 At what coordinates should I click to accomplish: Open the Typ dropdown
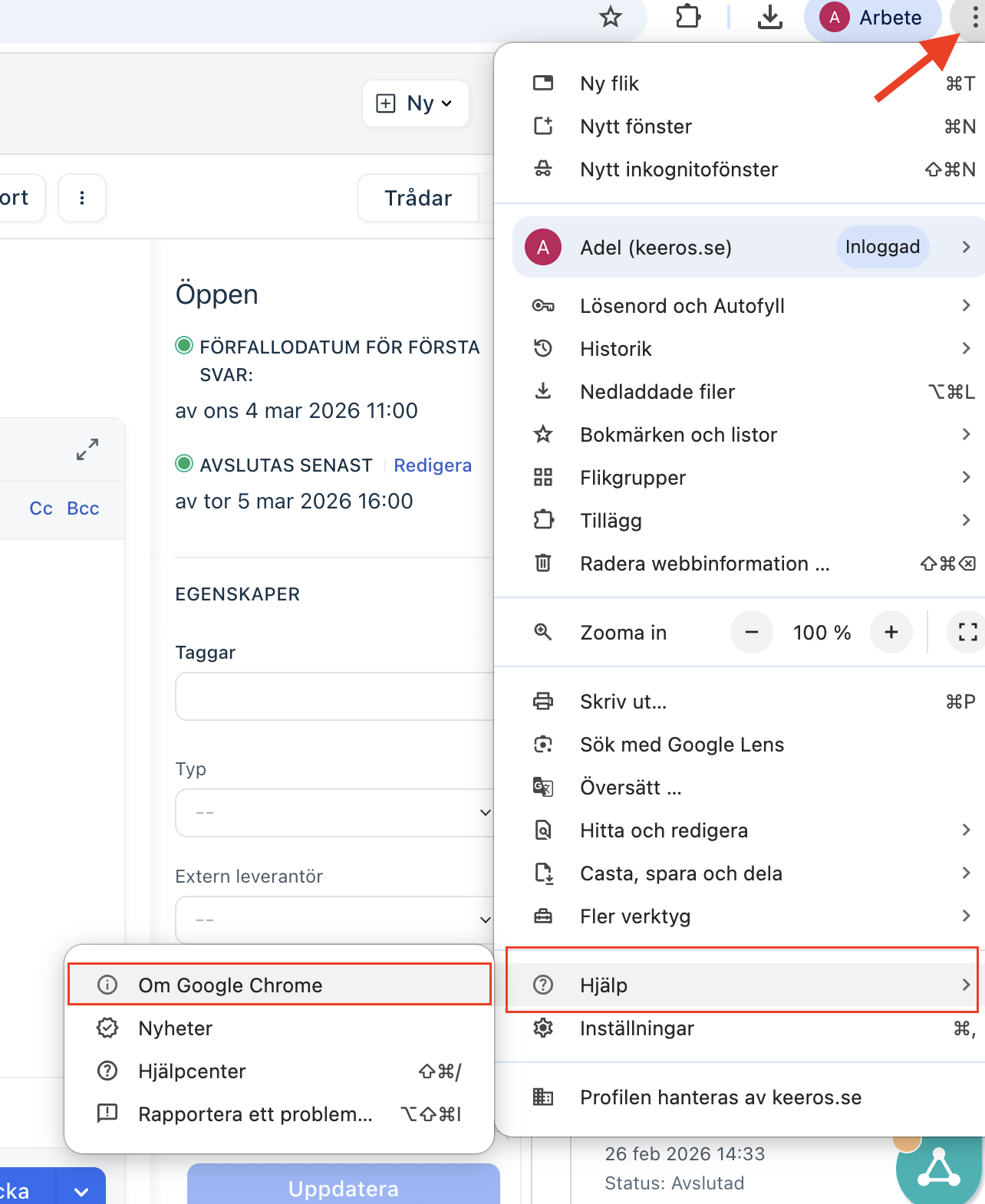[x=334, y=813]
